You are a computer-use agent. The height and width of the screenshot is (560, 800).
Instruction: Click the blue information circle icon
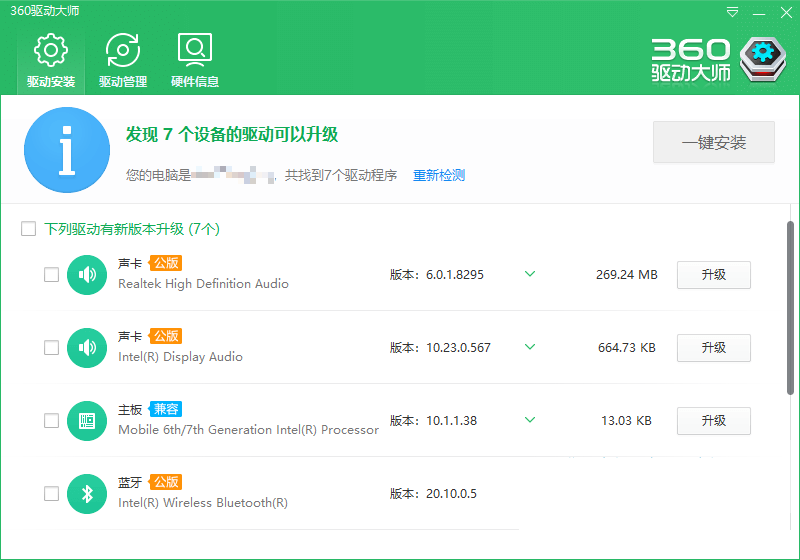(x=67, y=150)
